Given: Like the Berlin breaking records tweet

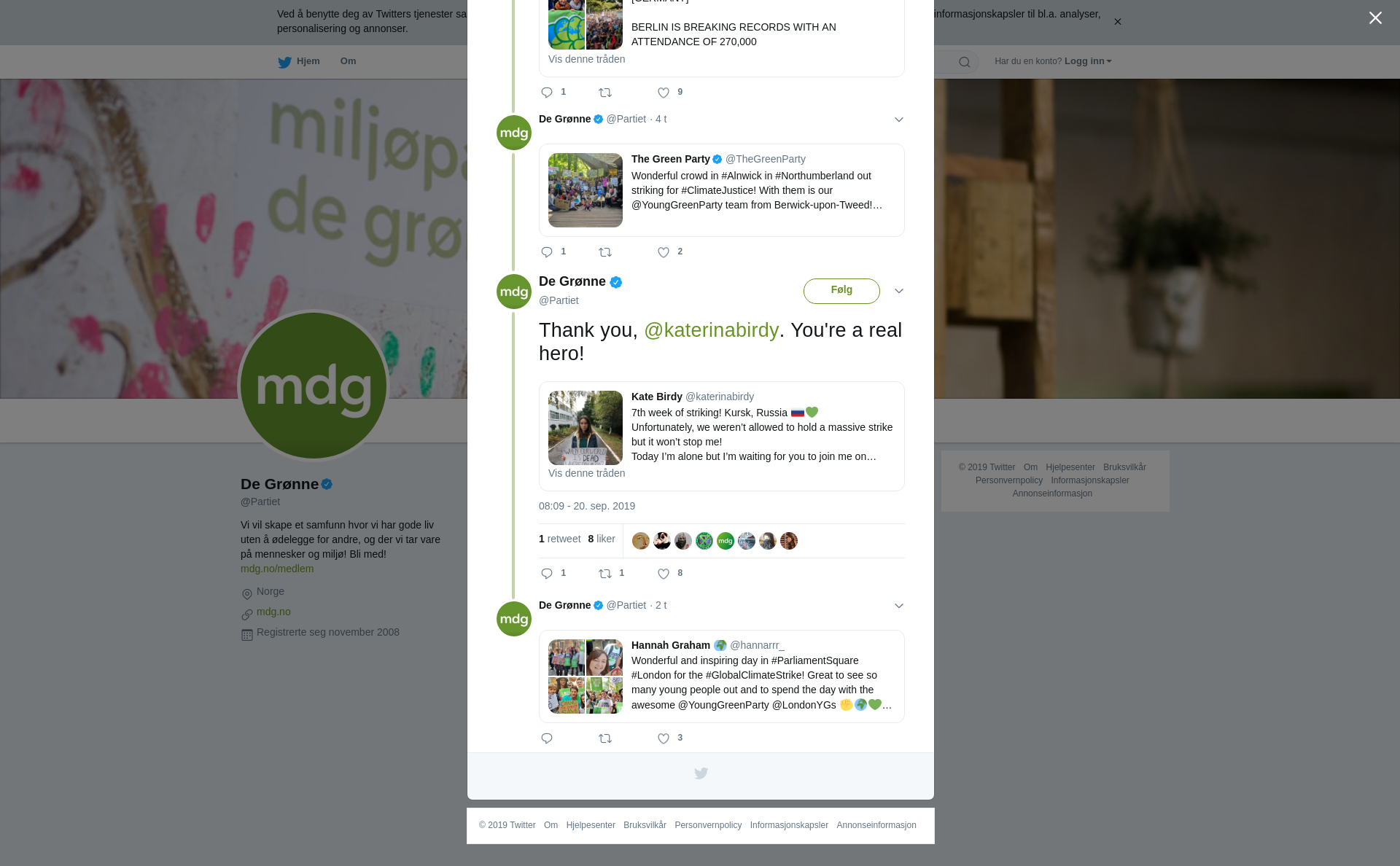Looking at the screenshot, I should (664, 93).
